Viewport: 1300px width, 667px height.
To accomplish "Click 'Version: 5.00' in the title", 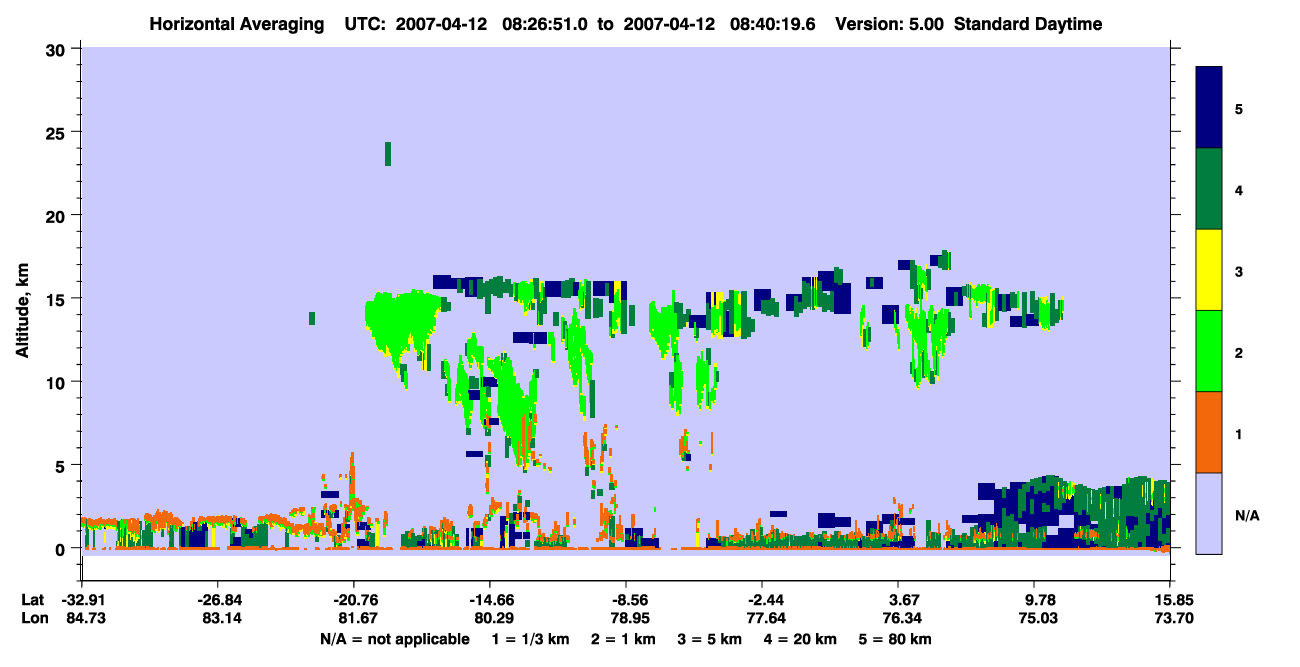I will pyautogui.click(x=891, y=24).
